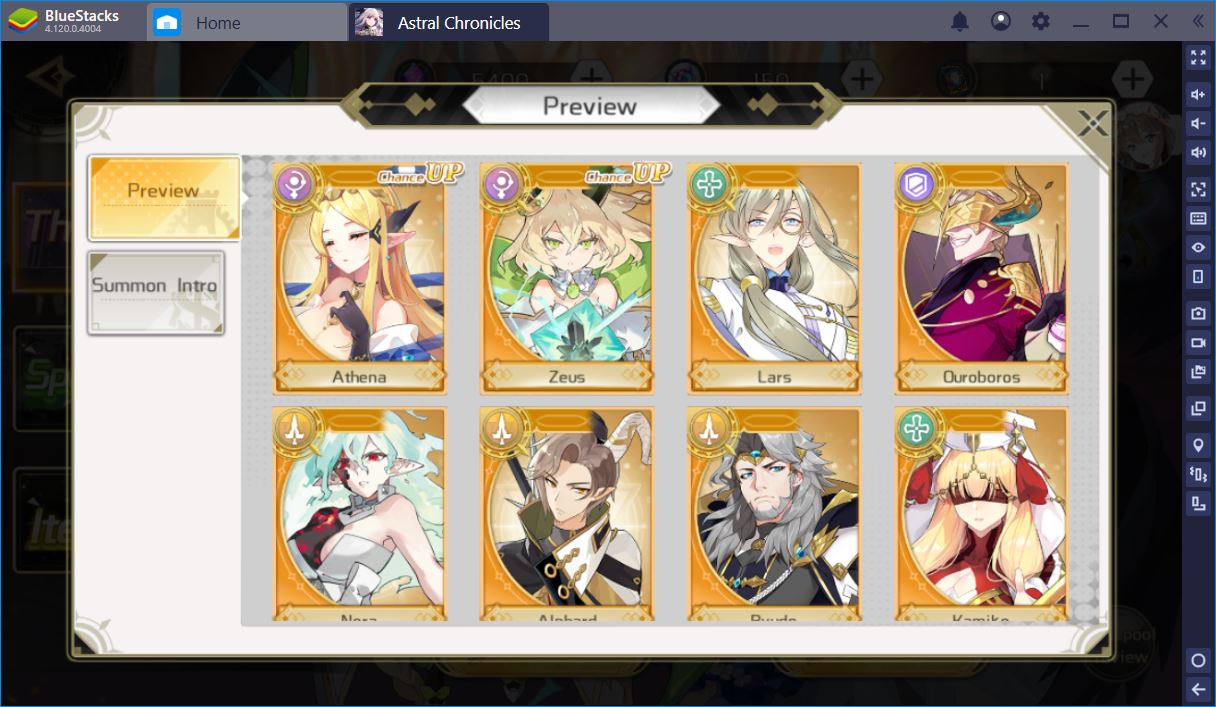
Task: Open BlueStacks settings gear
Action: (x=1041, y=21)
